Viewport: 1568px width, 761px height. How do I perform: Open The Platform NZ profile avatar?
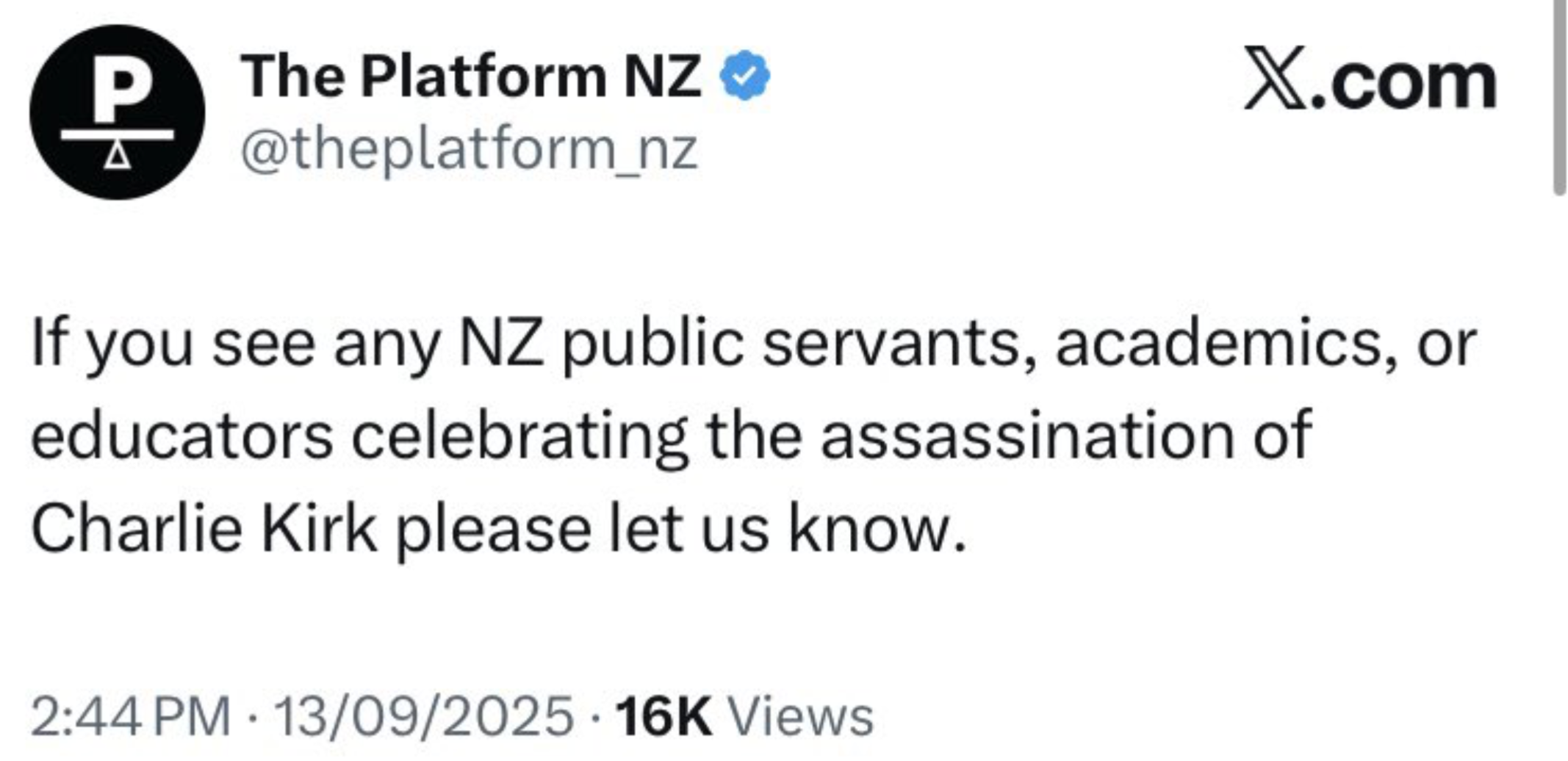[x=118, y=112]
